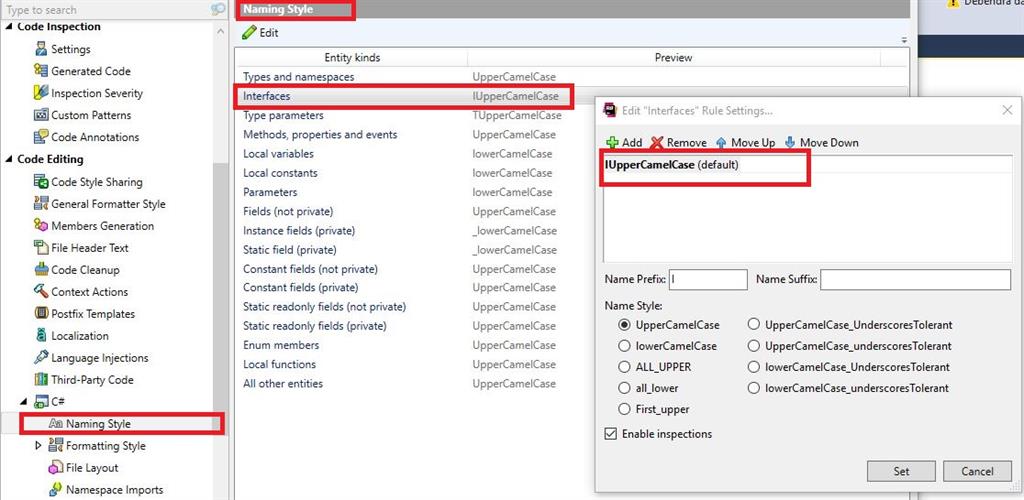Click the green Add plus icon
The width and height of the screenshot is (1024, 500).
[612, 143]
